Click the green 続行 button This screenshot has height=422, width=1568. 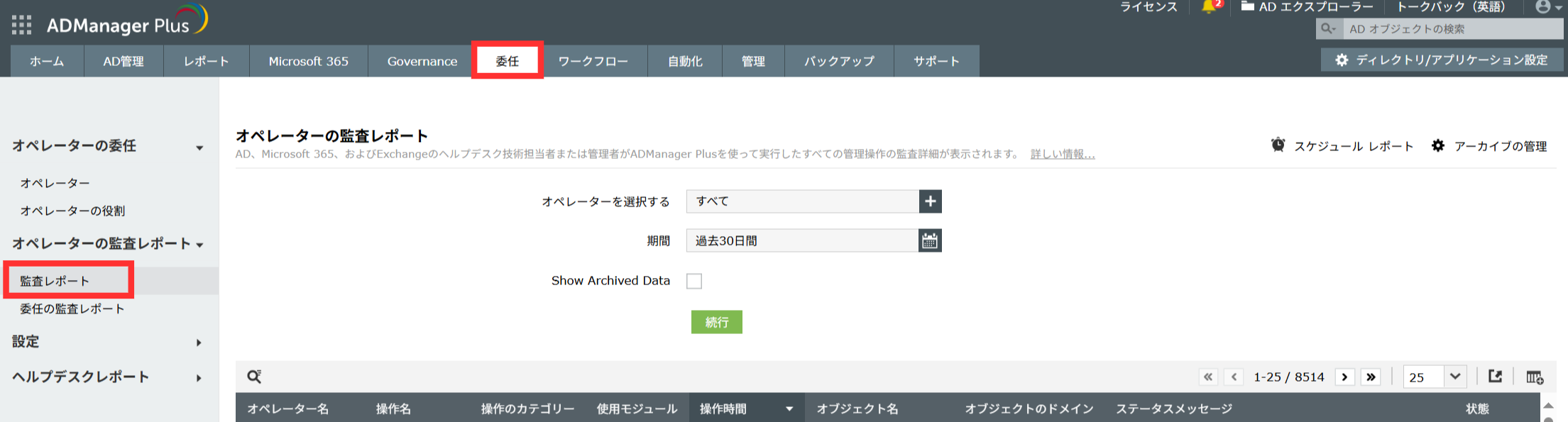click(x=716, y=322)
